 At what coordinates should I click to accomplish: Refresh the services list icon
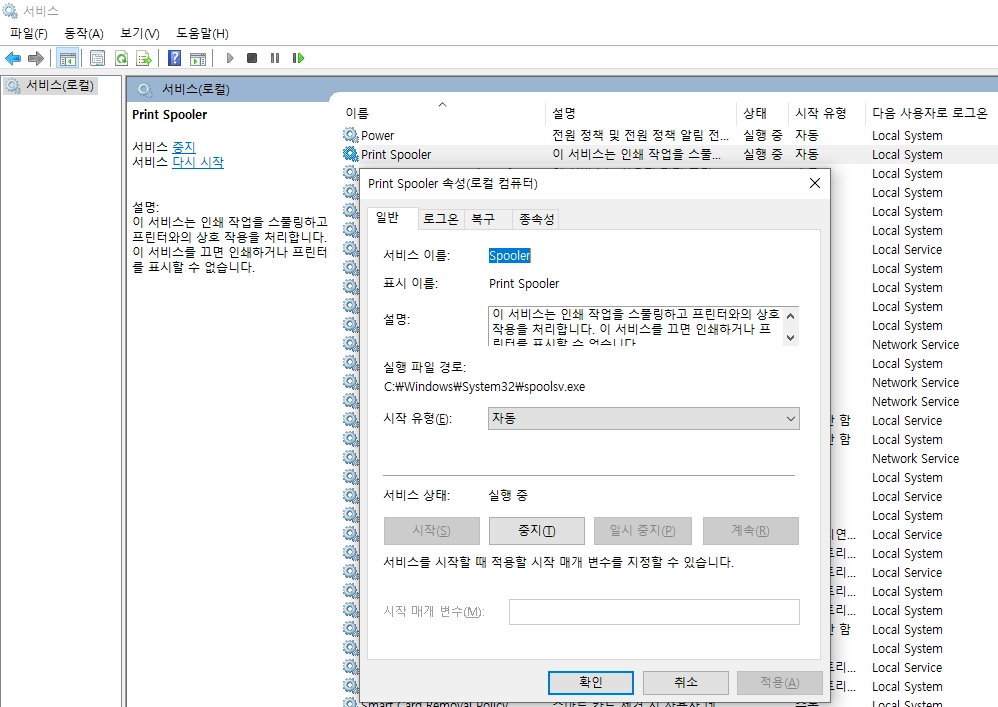[121, 59]
